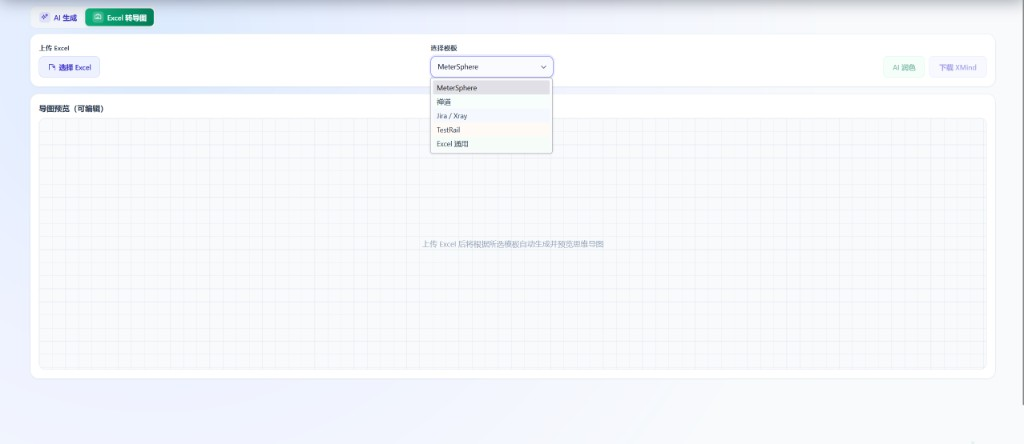Click the 上传 Excel label
Image resolution: width=1024 pixels, height=444 pixels.
(x=54, y=48)
